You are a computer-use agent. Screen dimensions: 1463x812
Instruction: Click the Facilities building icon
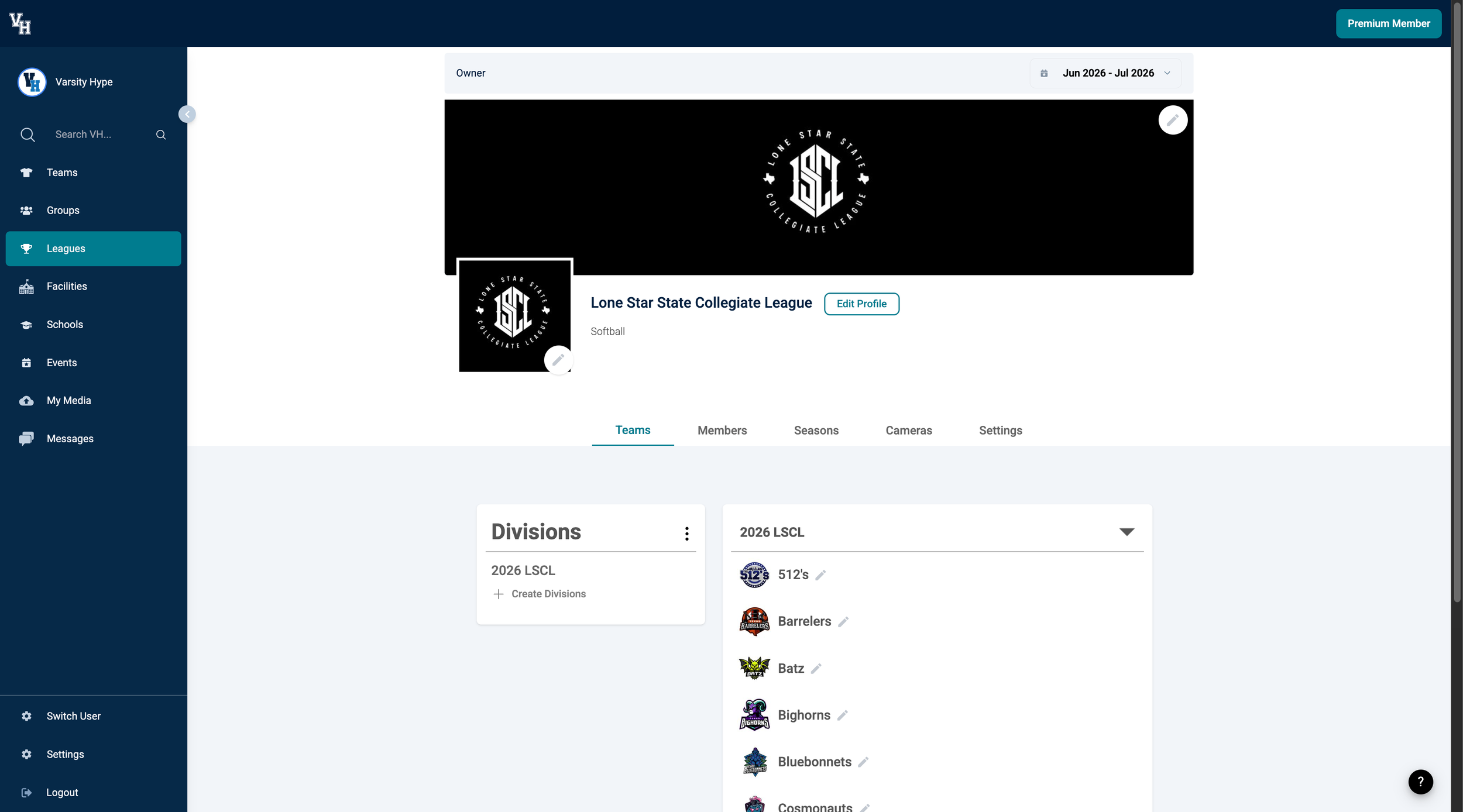point(26,287)
